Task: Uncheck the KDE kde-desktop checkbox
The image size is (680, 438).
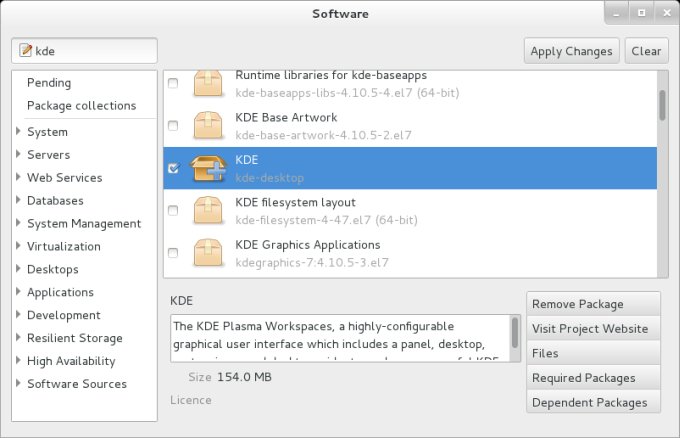Action: tap(173, 168)
